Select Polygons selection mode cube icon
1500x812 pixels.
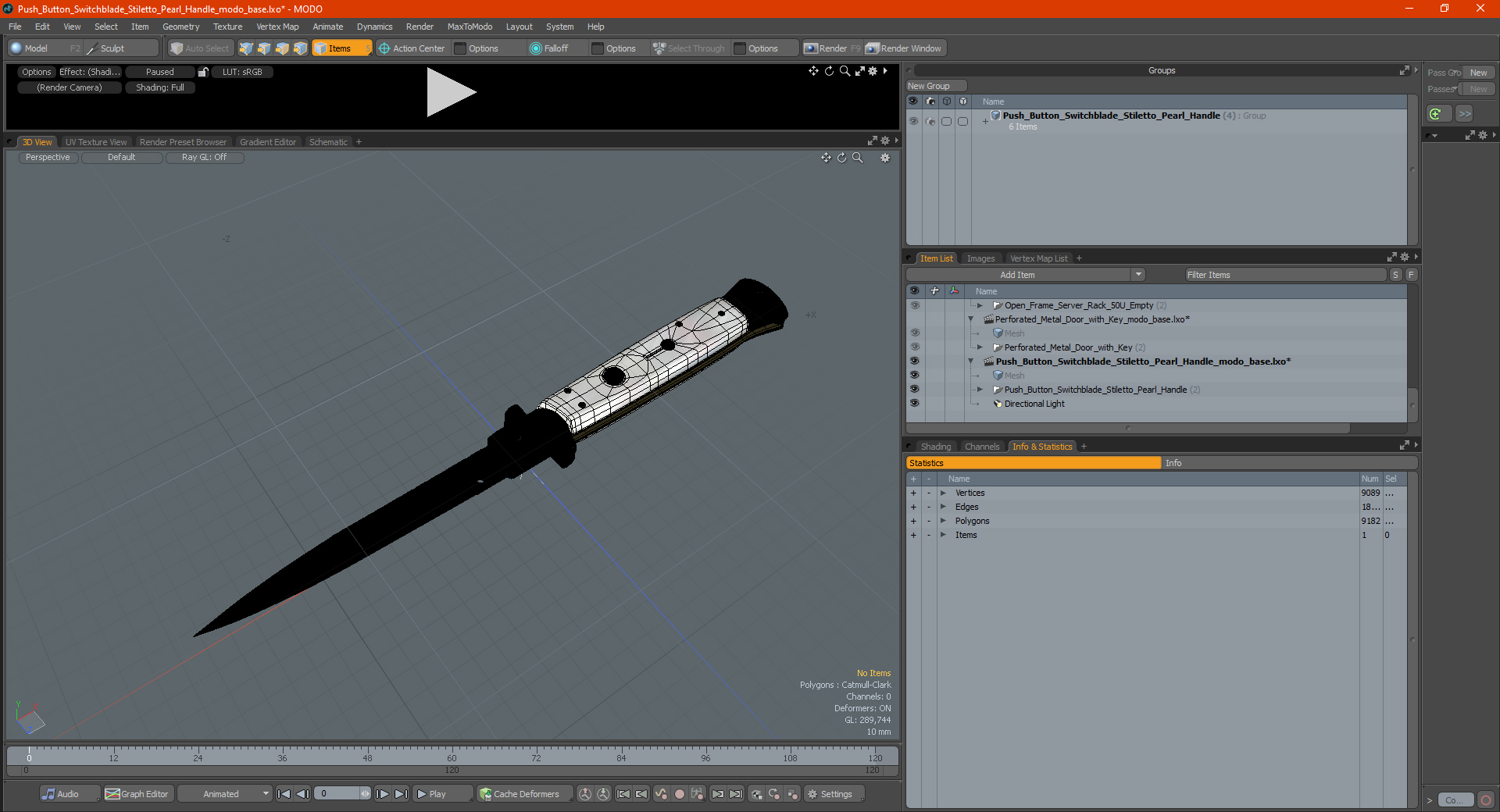pyautogui.click(x=282, y=48)
